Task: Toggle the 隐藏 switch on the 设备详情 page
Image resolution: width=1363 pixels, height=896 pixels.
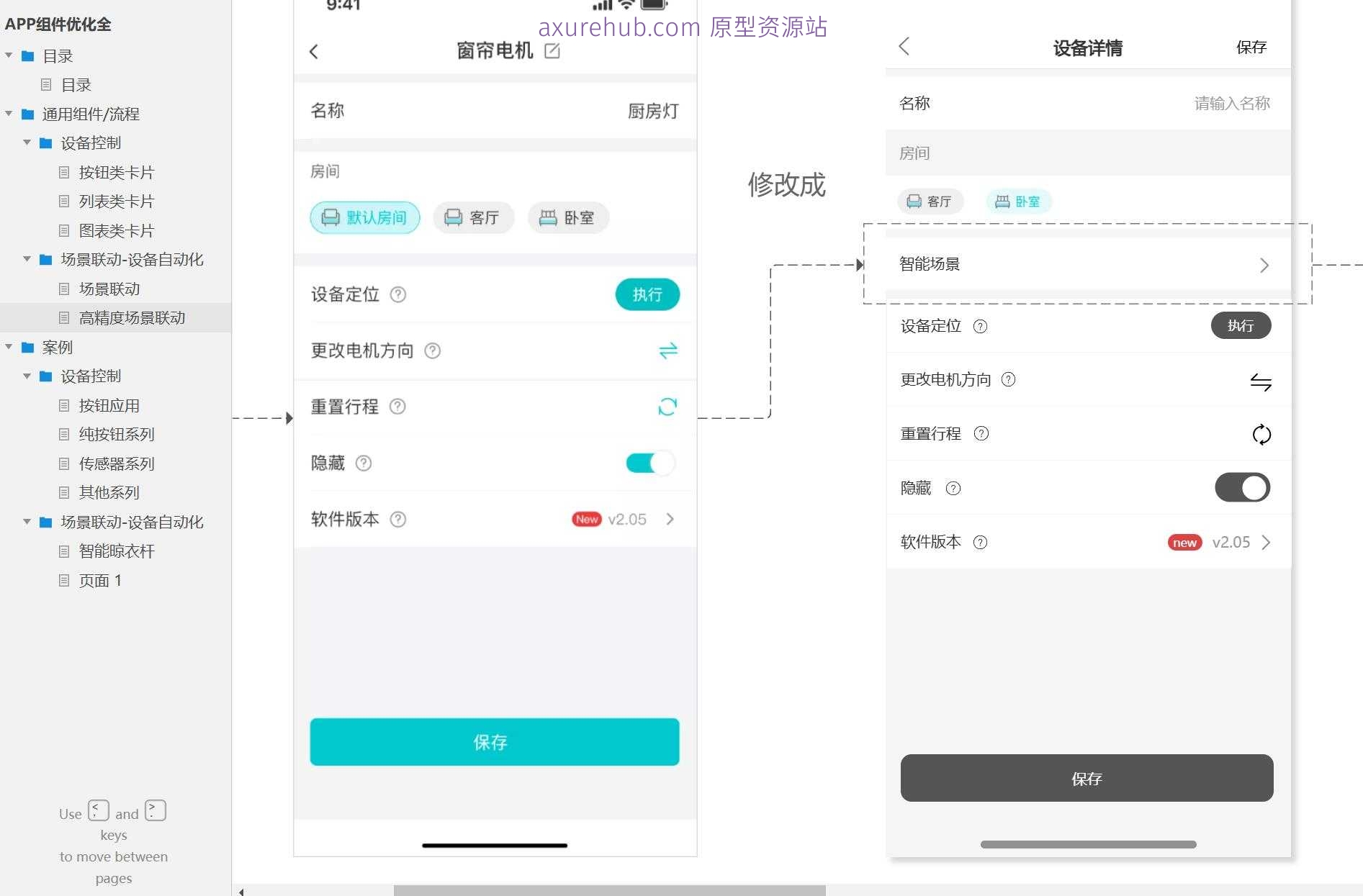Action: [x=1241, y=487]
